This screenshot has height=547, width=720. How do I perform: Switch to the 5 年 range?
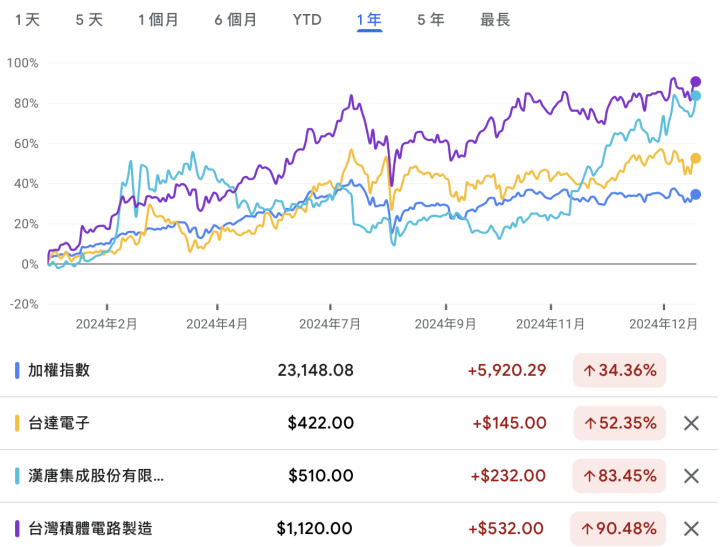coord(430,20)
